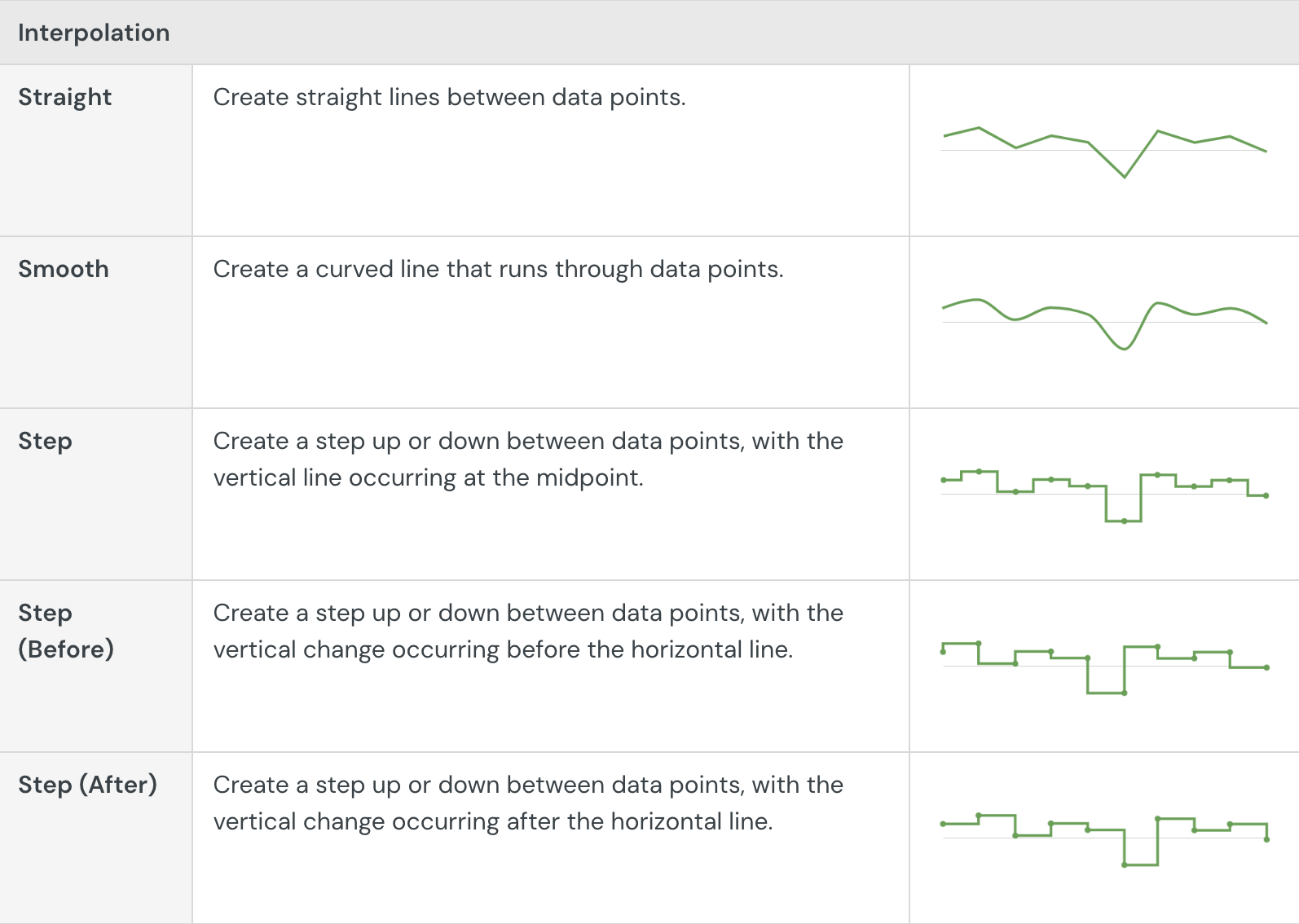
Task: Choose the Step (After) row label
Action: tap(88, 785)
